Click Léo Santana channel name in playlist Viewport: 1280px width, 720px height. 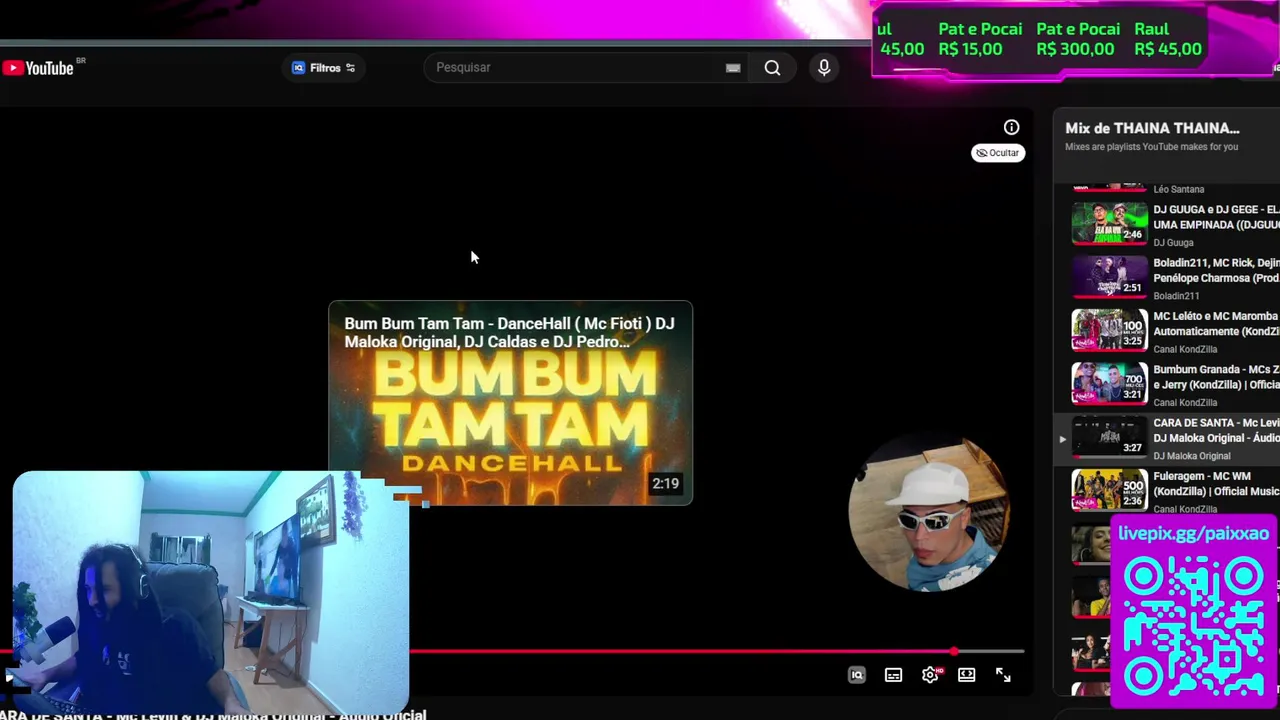pos(1178,189)
